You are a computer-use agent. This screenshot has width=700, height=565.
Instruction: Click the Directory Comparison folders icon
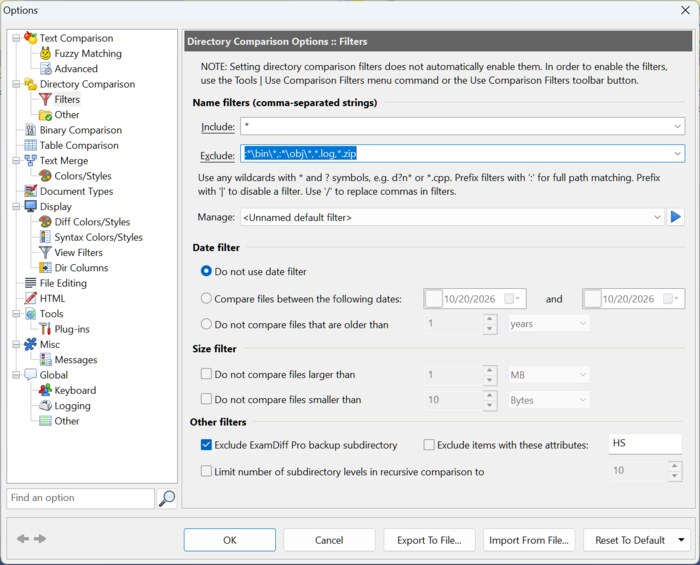coord(30,84)
